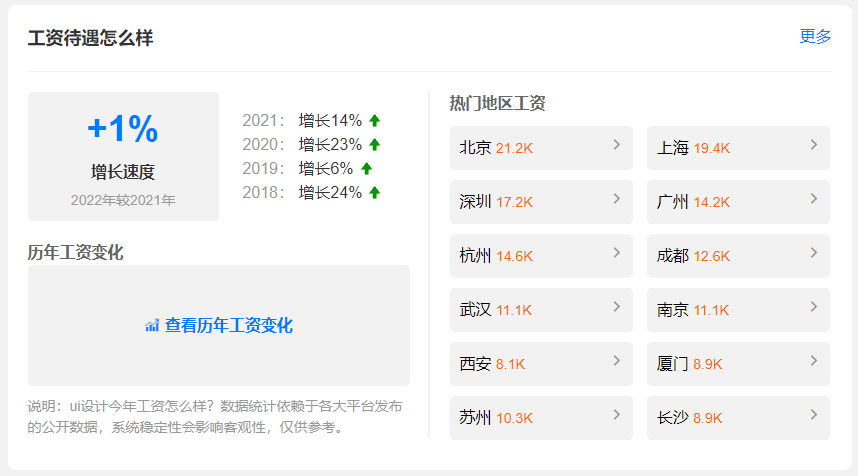Open 北京 21.2K salary card
This screenshot has height=476, width=858.
coord(541,148)
